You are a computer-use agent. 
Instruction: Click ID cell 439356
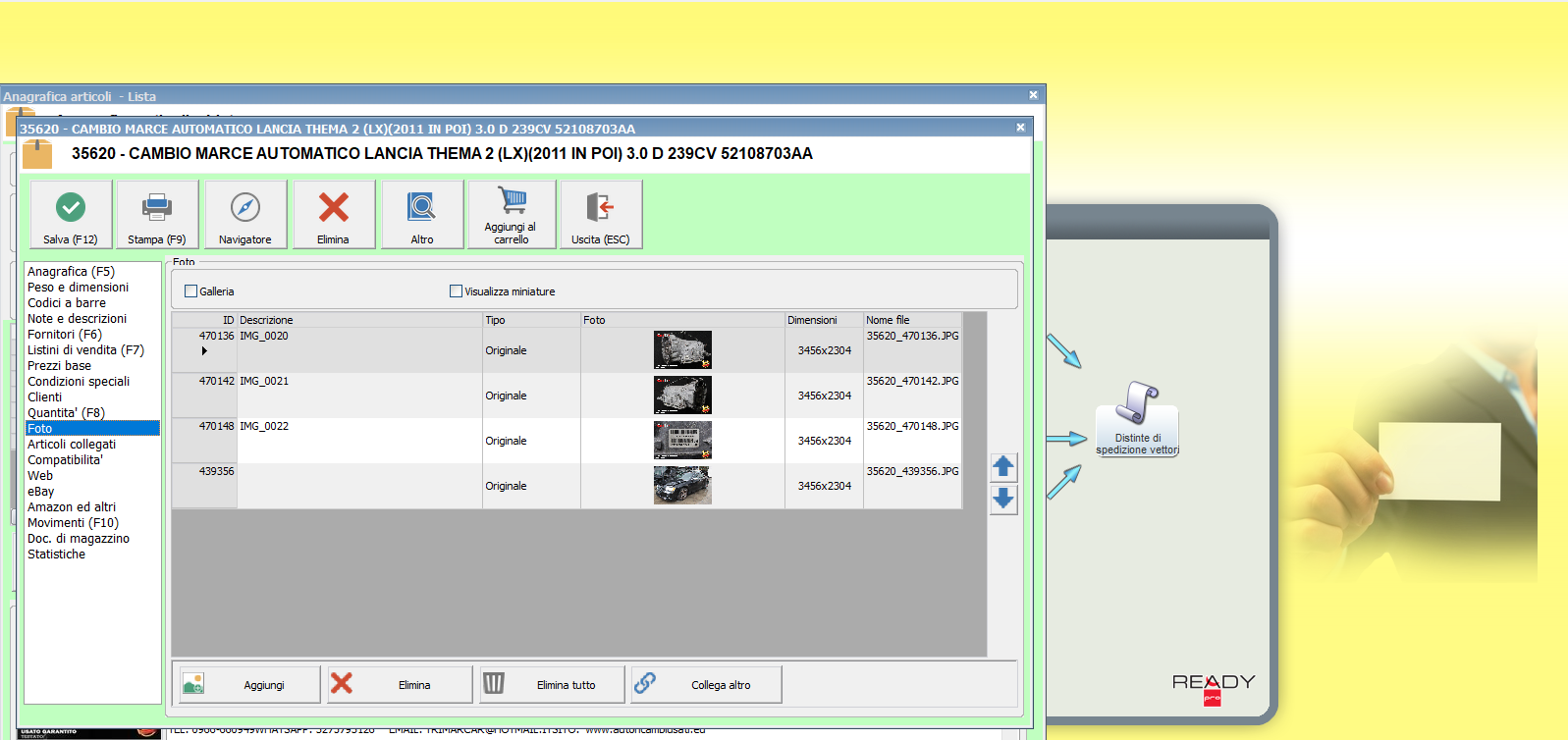click(x=205, y=486)
